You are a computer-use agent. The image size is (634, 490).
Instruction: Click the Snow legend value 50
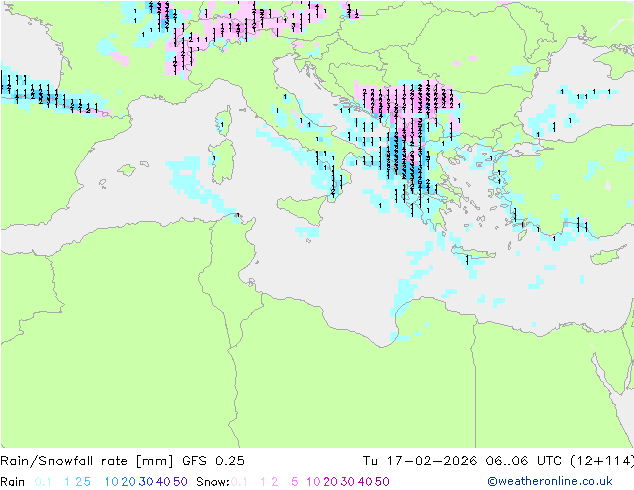(382, 482)
